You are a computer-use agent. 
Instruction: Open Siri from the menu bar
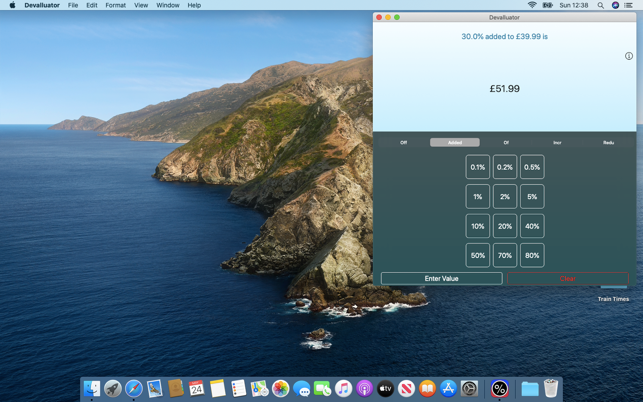pyautogui.click(x=615, y=5)
